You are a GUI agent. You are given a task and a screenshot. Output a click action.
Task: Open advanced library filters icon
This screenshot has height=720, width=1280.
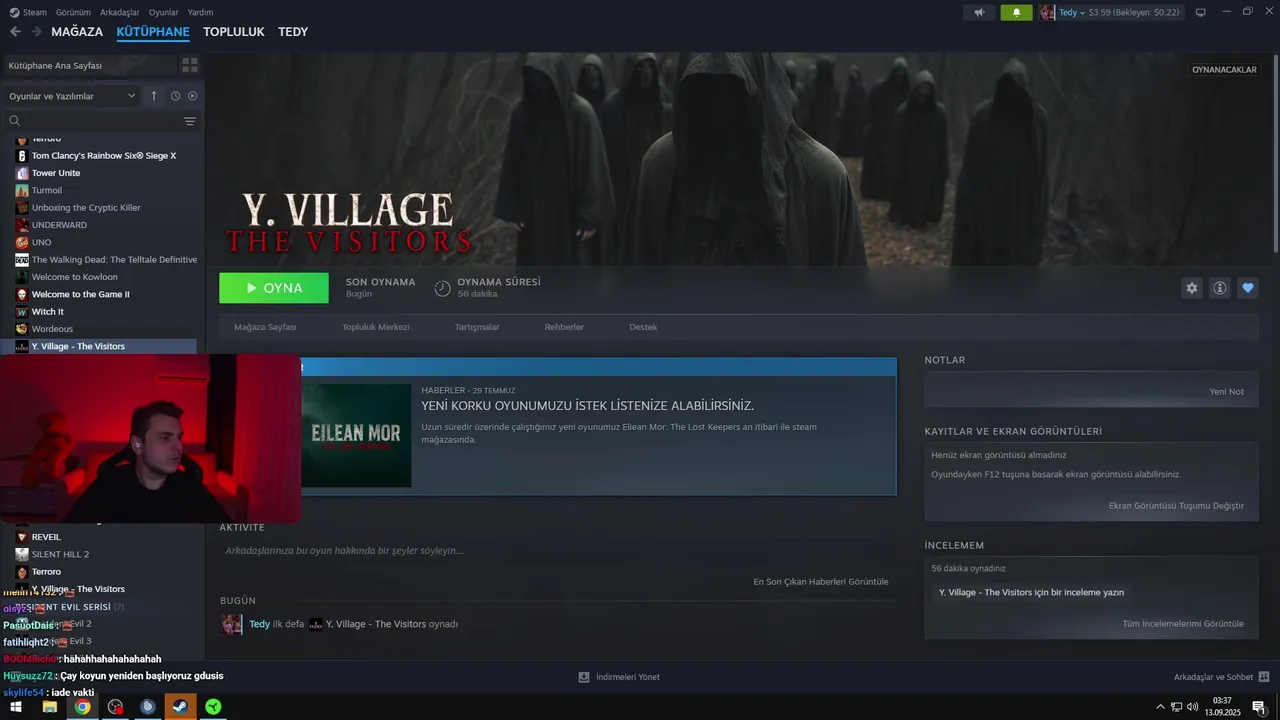click(190, 121)
